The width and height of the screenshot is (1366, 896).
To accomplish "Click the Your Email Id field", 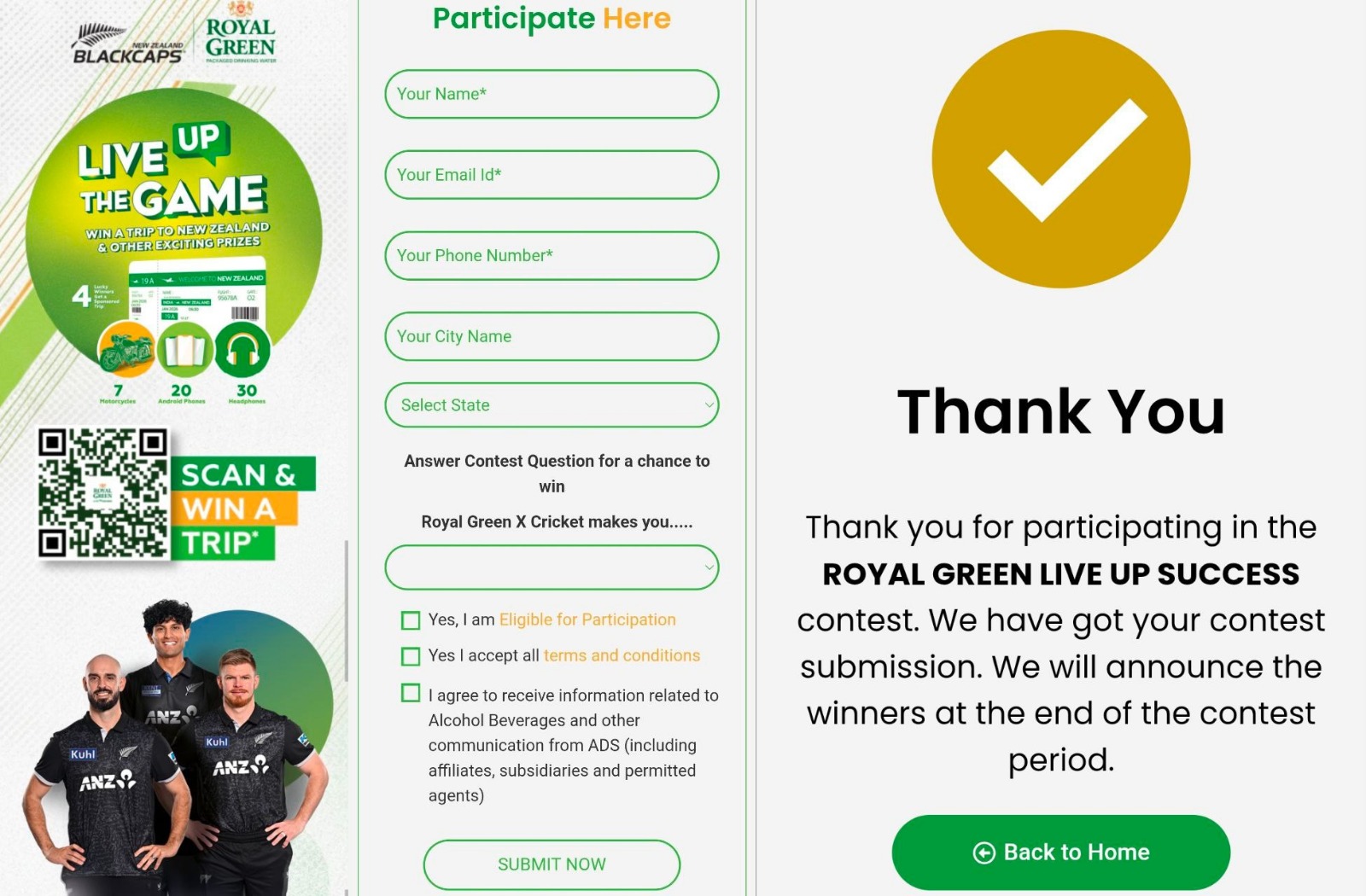I will click(x=552, y=175).
